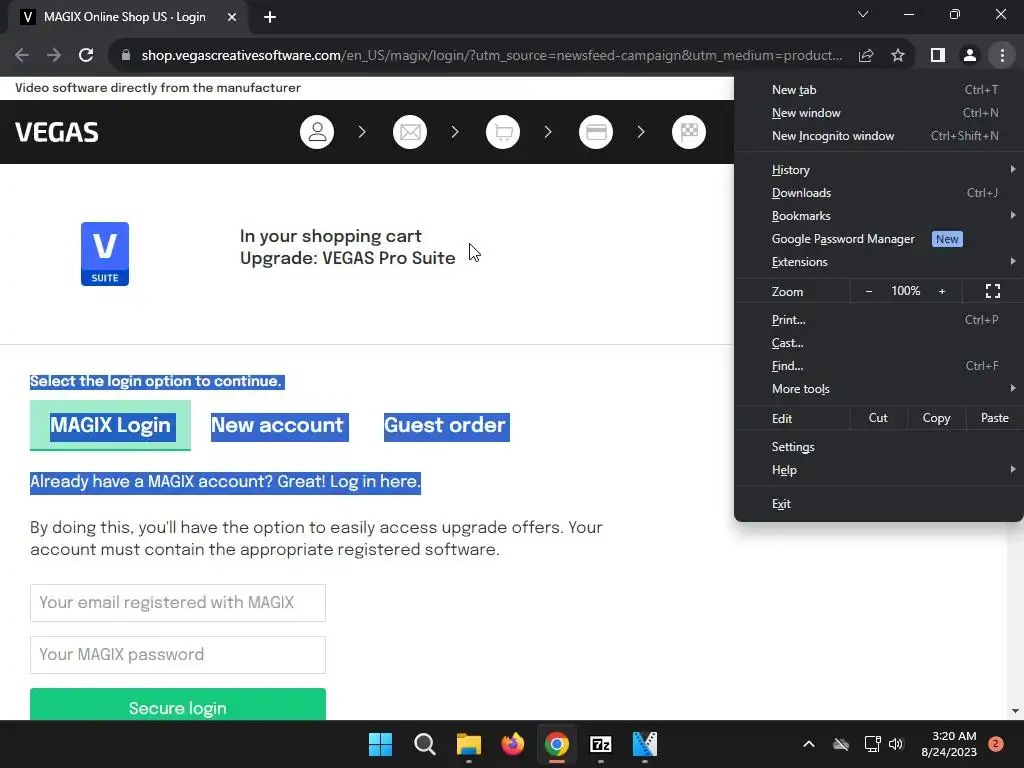The height and width of the screenshot is (768, 1024).
Task: Open the notification badge showing 2
Action: [995, 744]
